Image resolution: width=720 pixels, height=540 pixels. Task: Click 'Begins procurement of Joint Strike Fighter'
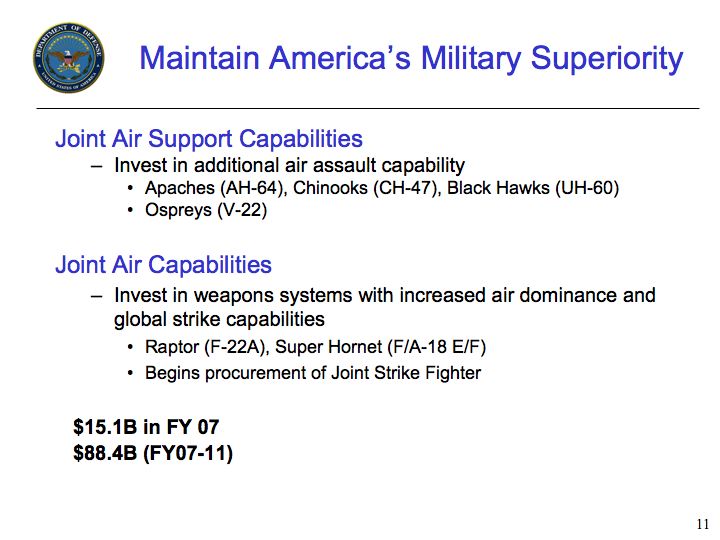pyautogui.click(x=313, y=373)
